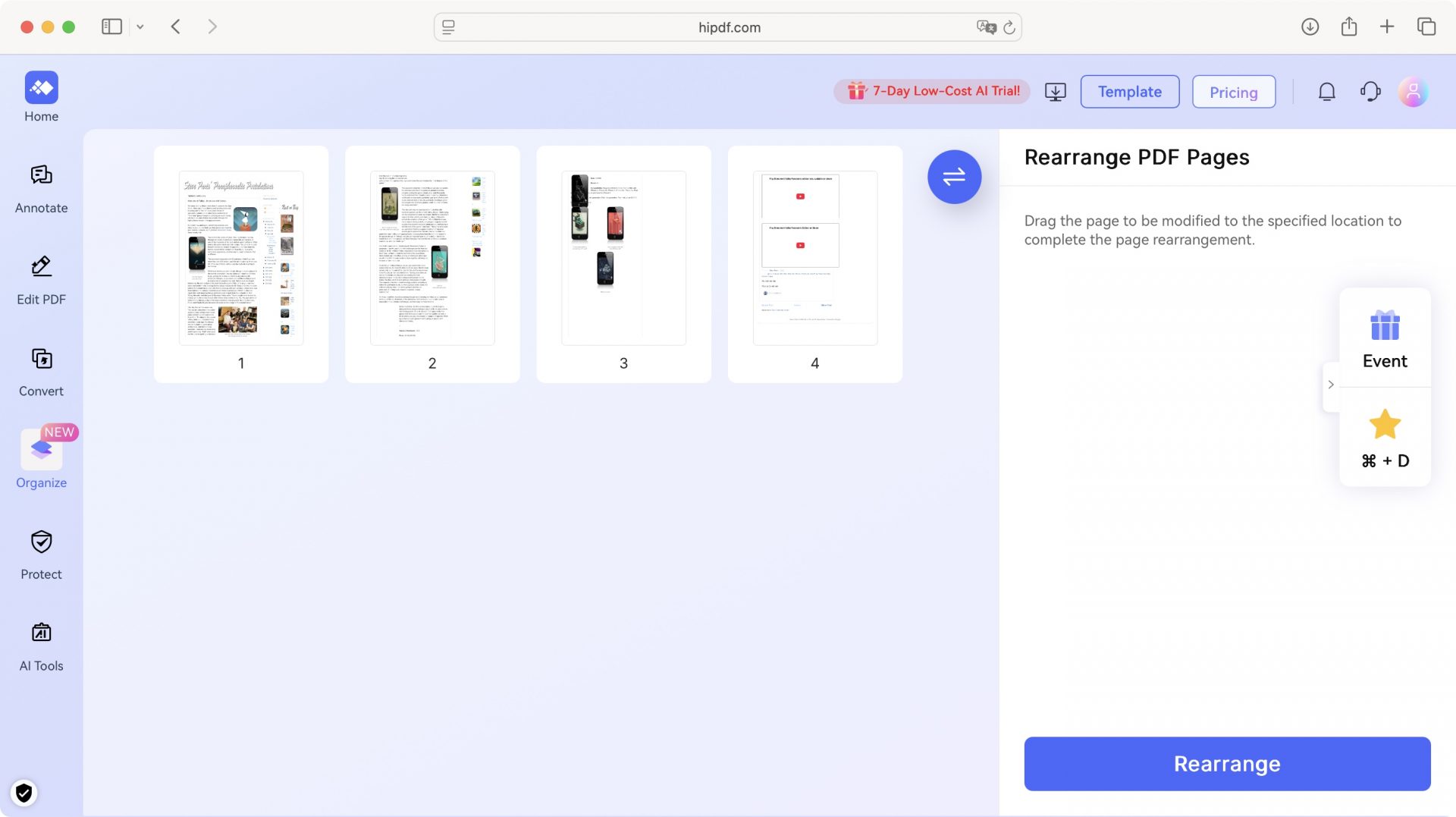Open the Template page
Viewport: 1456px width, 817px height.
1129,91
